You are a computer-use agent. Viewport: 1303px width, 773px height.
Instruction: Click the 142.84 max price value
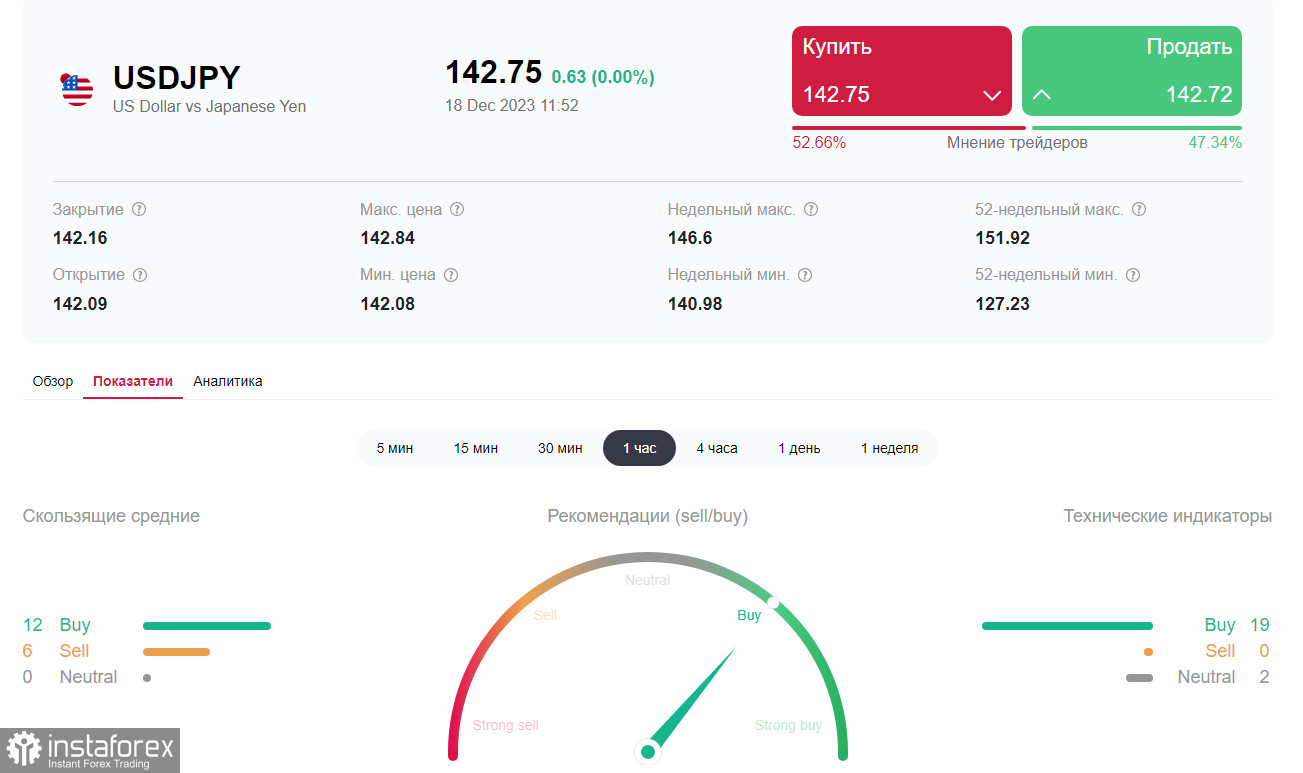[387, 238]
